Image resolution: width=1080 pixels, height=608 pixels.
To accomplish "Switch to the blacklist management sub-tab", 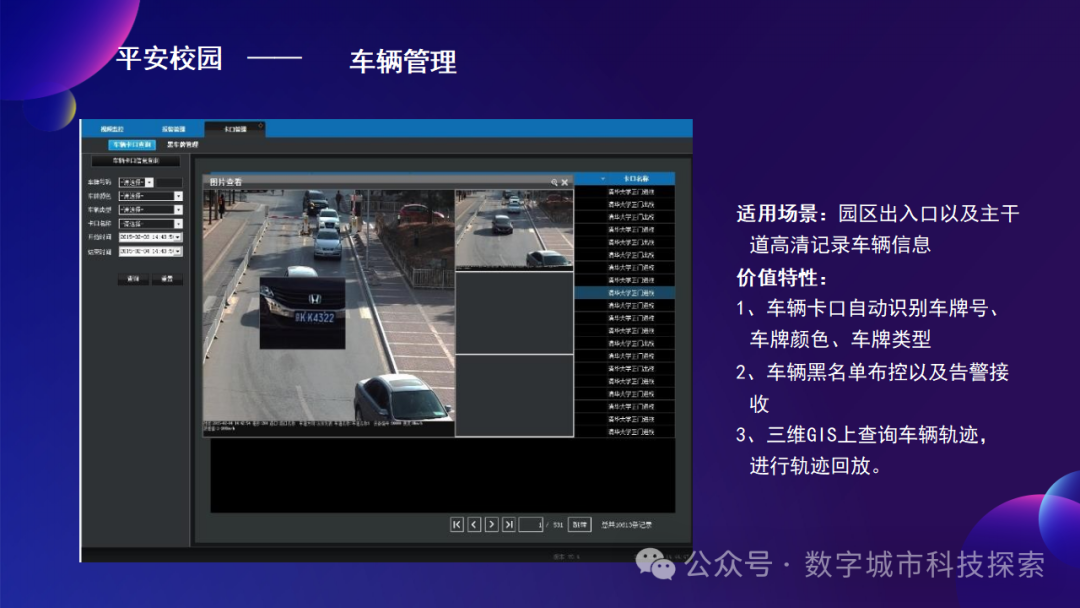I will click(x=183, y=145).
